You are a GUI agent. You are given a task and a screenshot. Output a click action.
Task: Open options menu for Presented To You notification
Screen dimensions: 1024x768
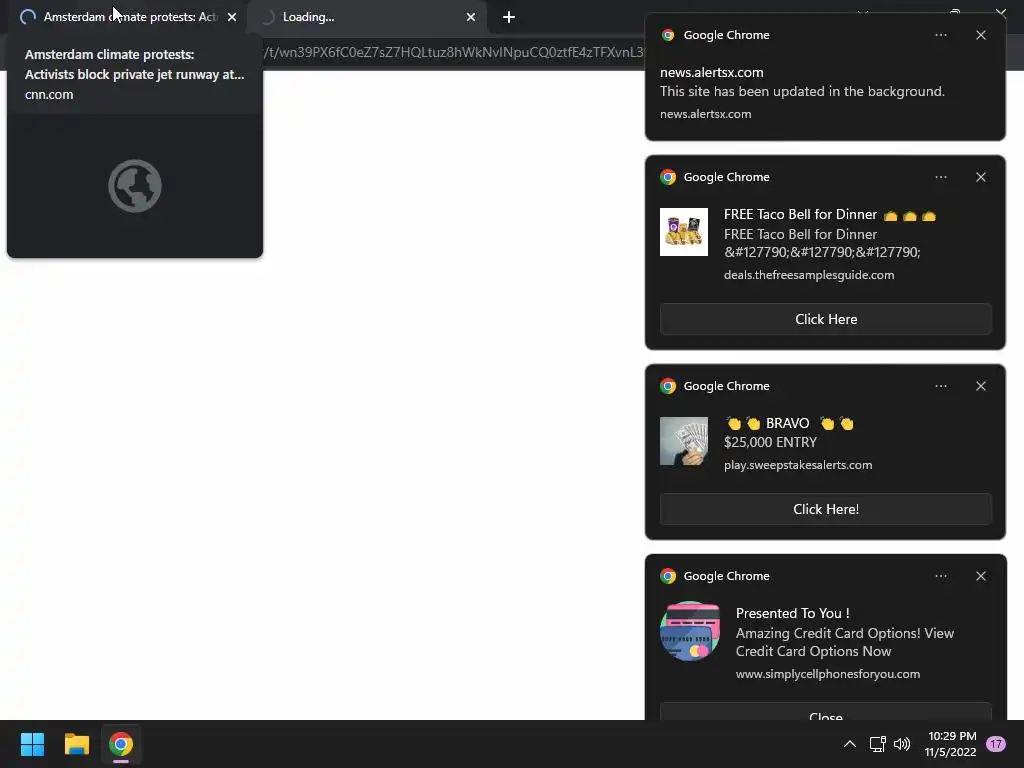(x=940, y=576)
